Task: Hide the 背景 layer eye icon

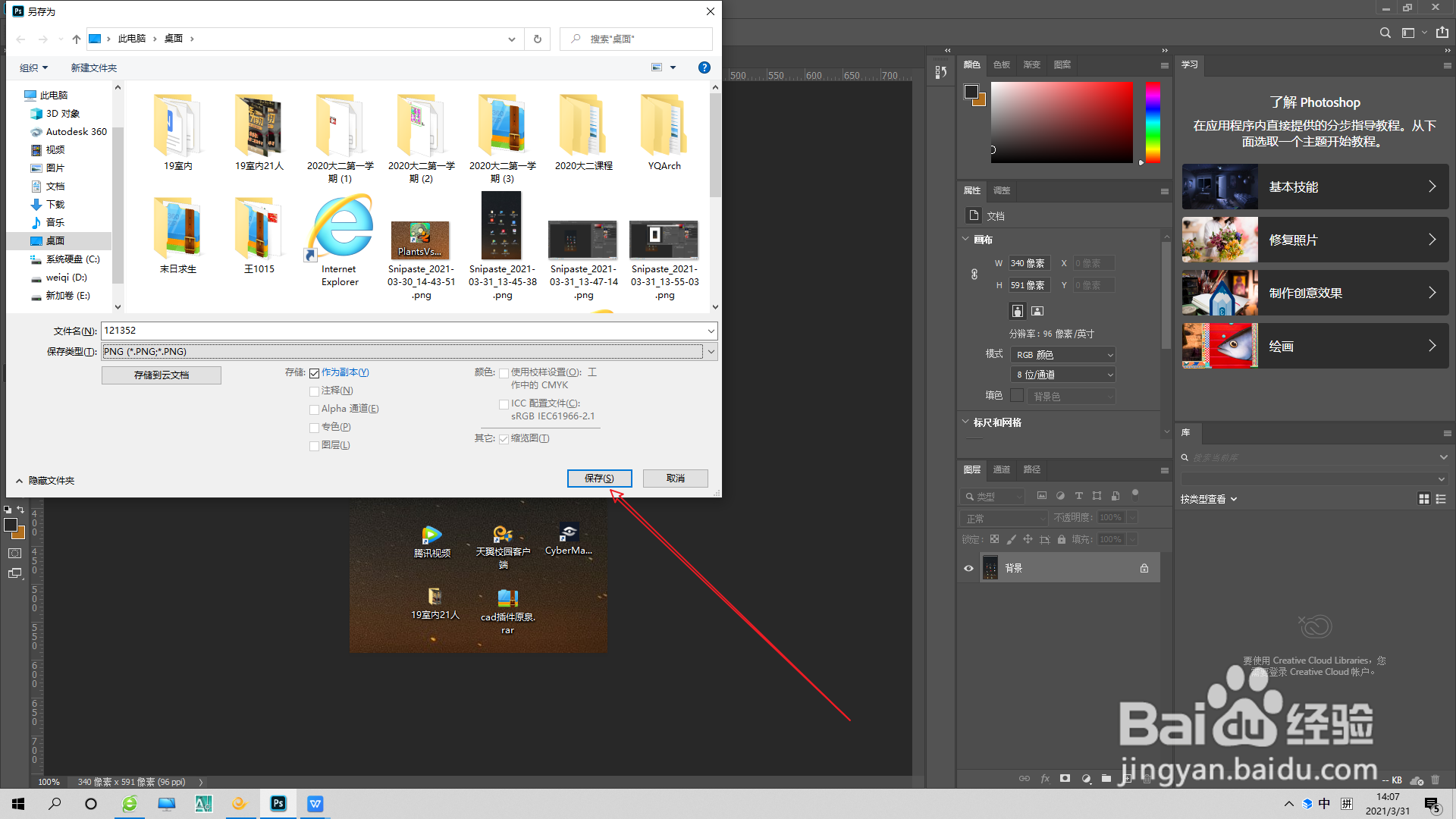Action: coord(968,568)
